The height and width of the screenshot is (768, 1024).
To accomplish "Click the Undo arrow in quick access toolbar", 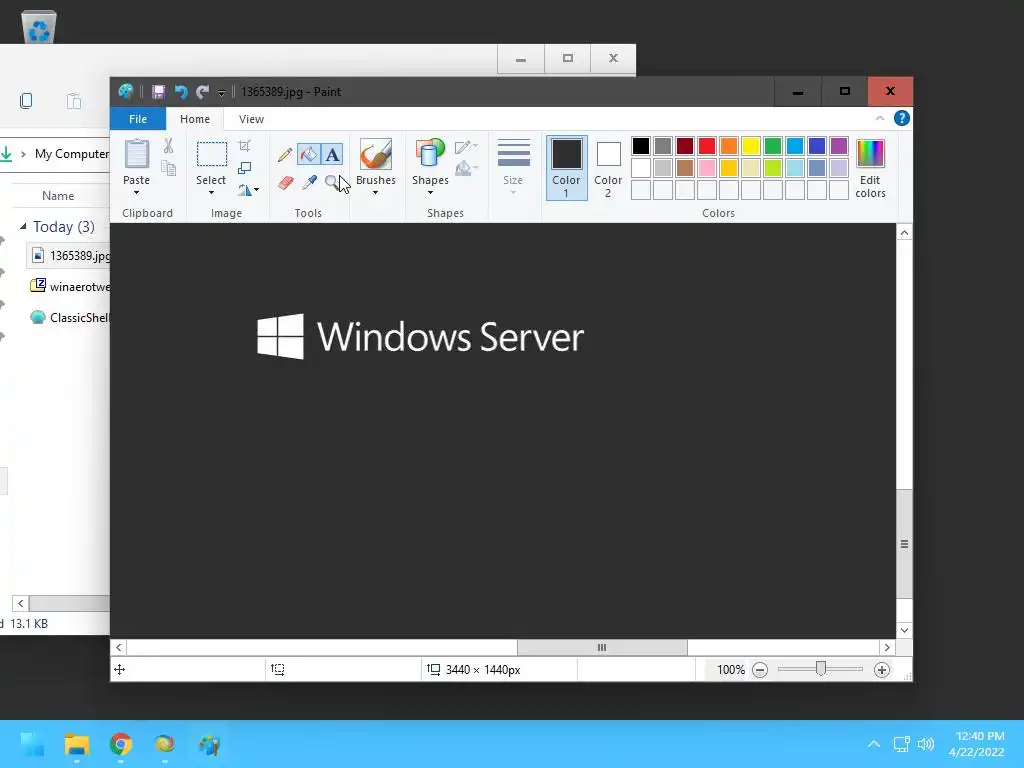I will 181,92.
